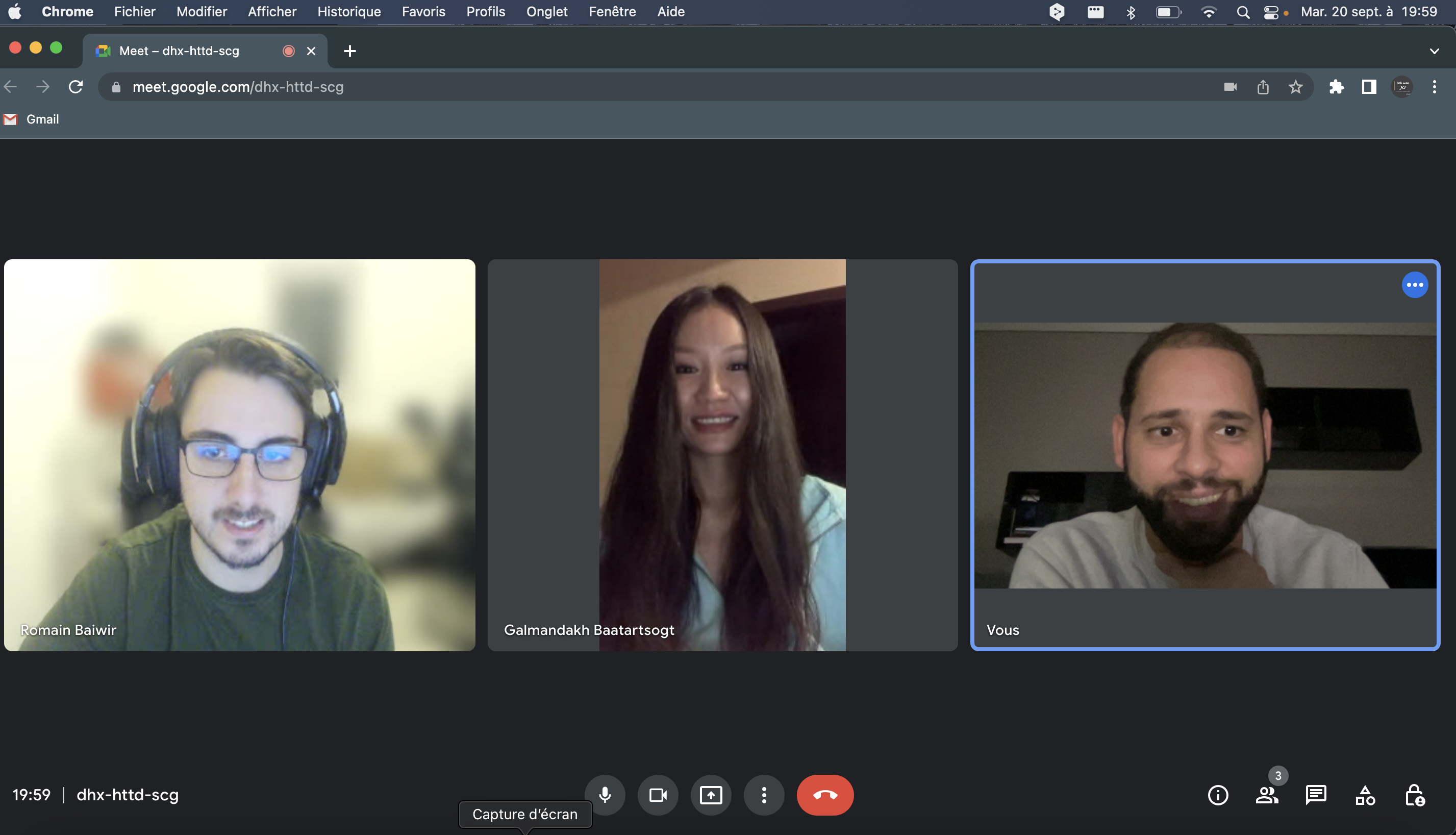Open a new tab
The image size is (1456, 835).
pyautogui.click(x=349, y=51)
